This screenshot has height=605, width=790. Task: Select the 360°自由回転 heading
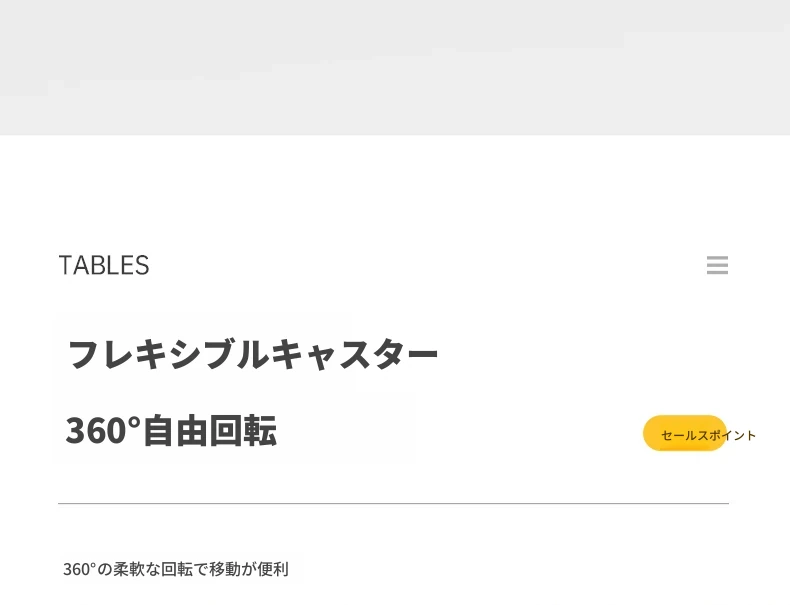tap(171, 431)
